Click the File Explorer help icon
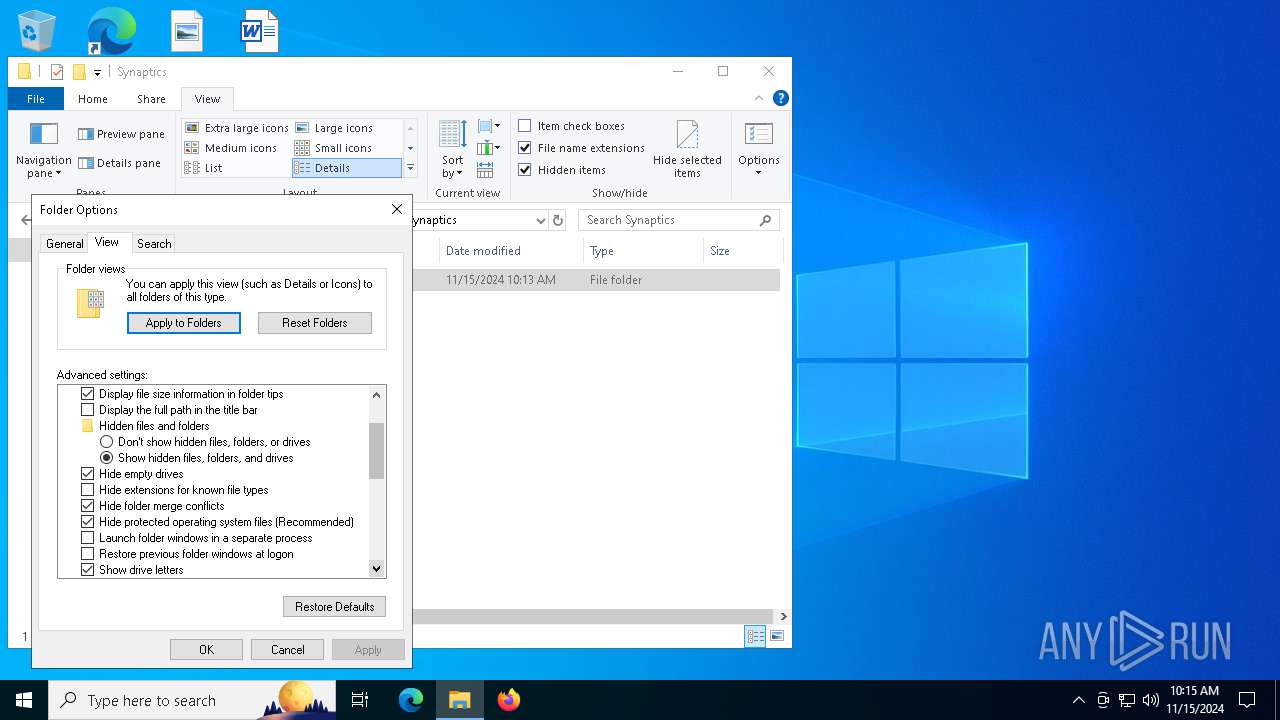This screenshot has height=720, width=1280. (781, 98)
